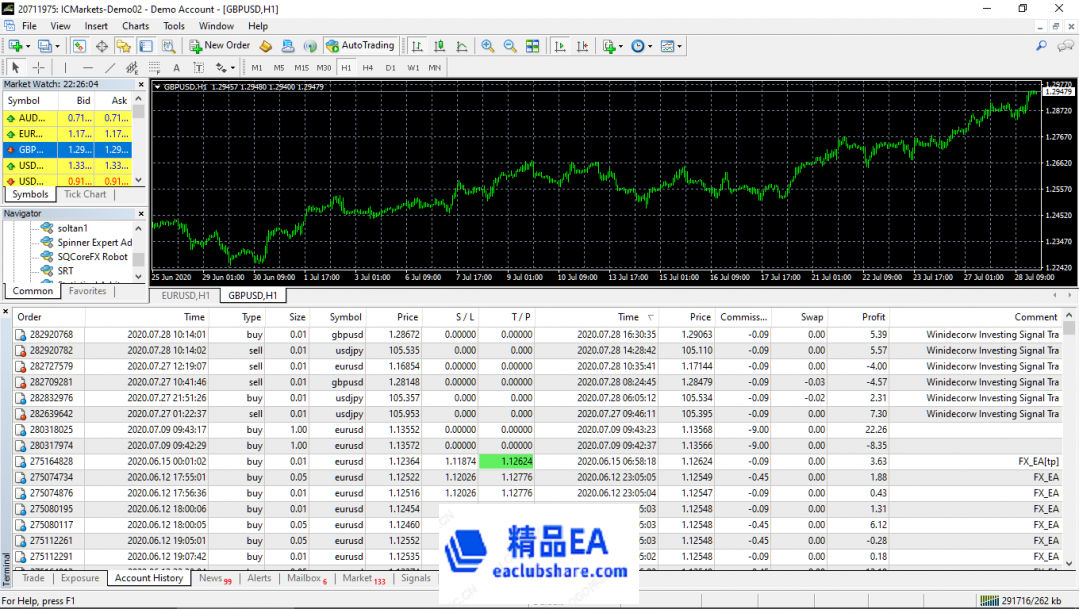Draw a vertical line tool

click(x=65, y=67)
